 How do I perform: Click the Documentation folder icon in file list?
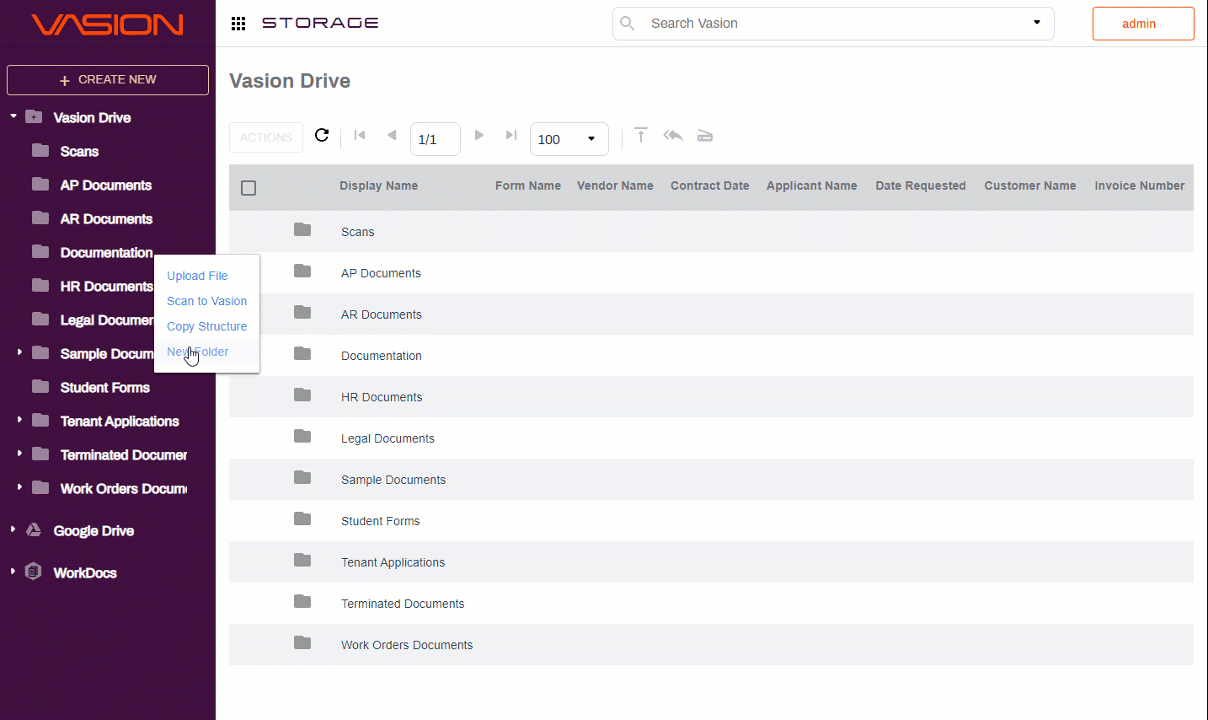coord(302,354)
